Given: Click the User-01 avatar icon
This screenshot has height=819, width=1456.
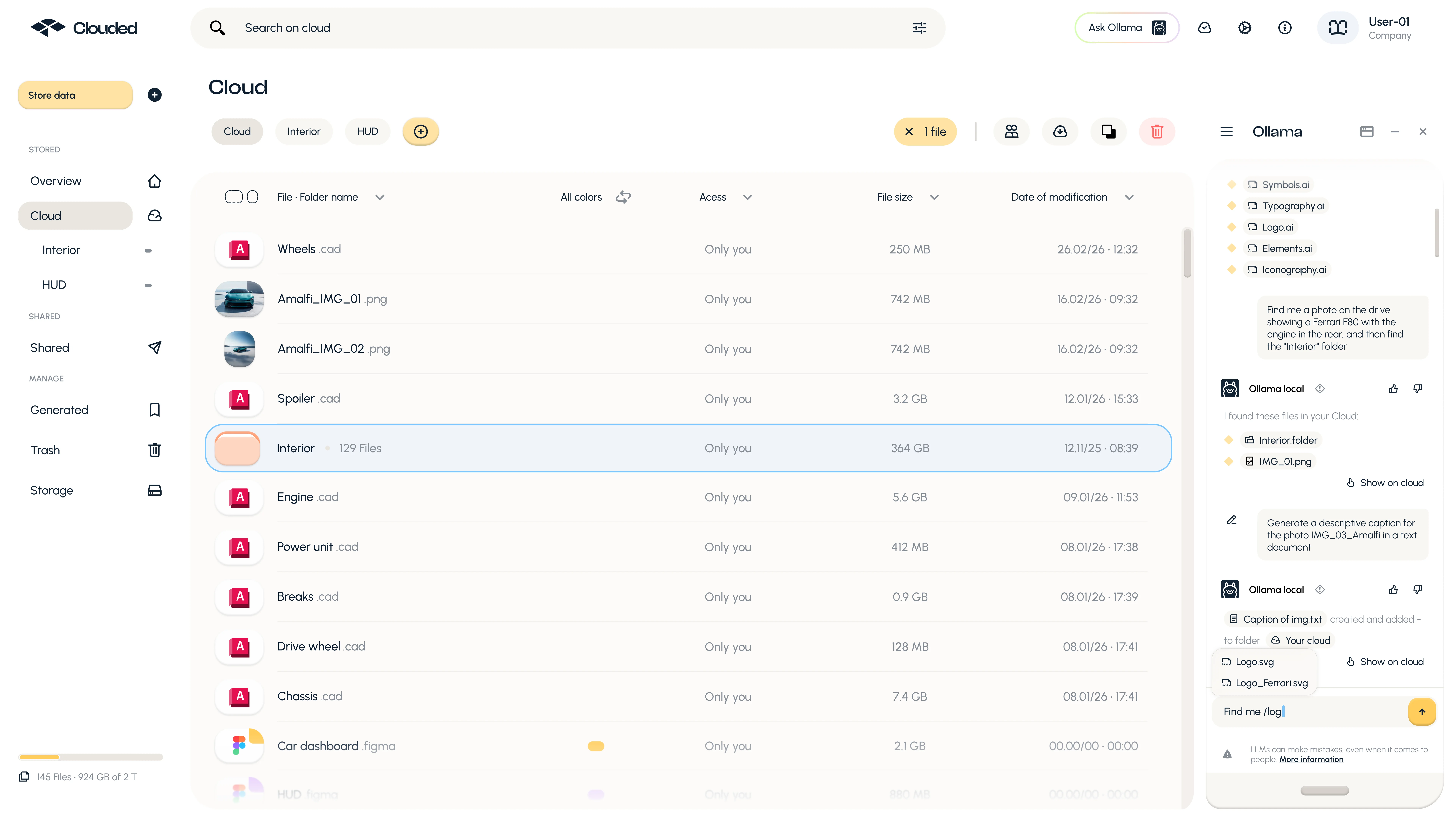Looking at the screenshot, I should pyautogui.click(x=1338, y=28).
